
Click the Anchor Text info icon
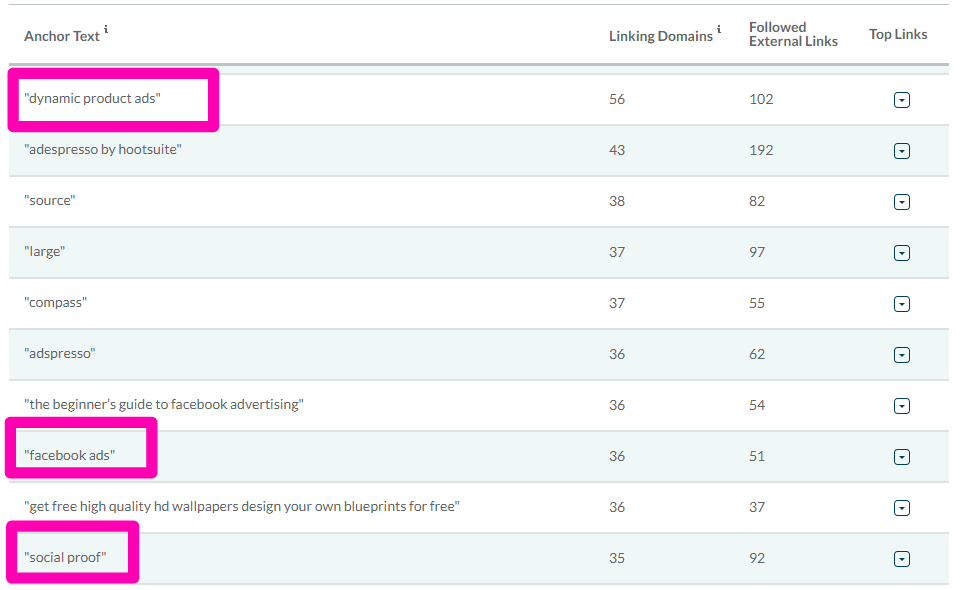tap(106, 29)
